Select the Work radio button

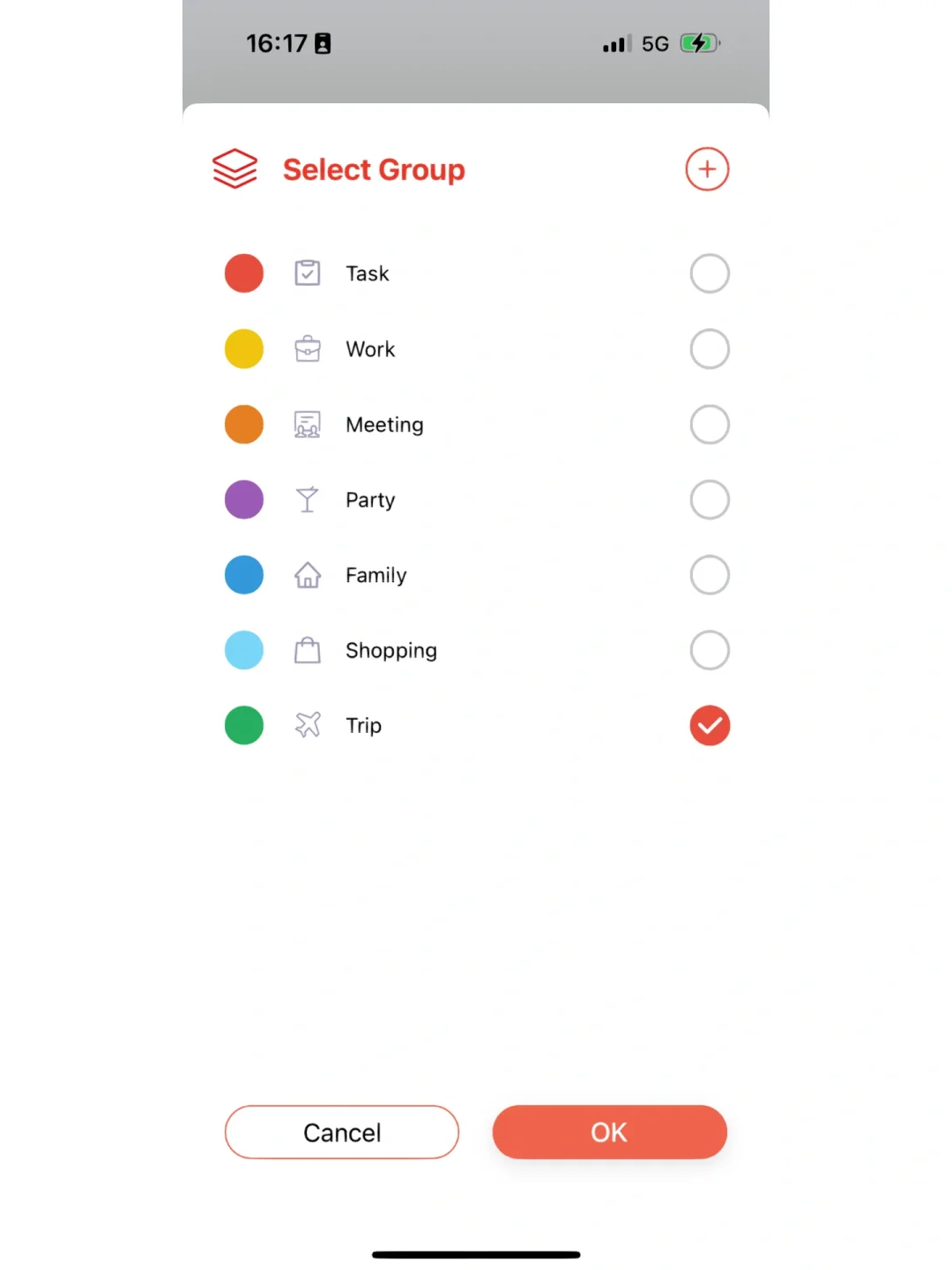point(710,349)
